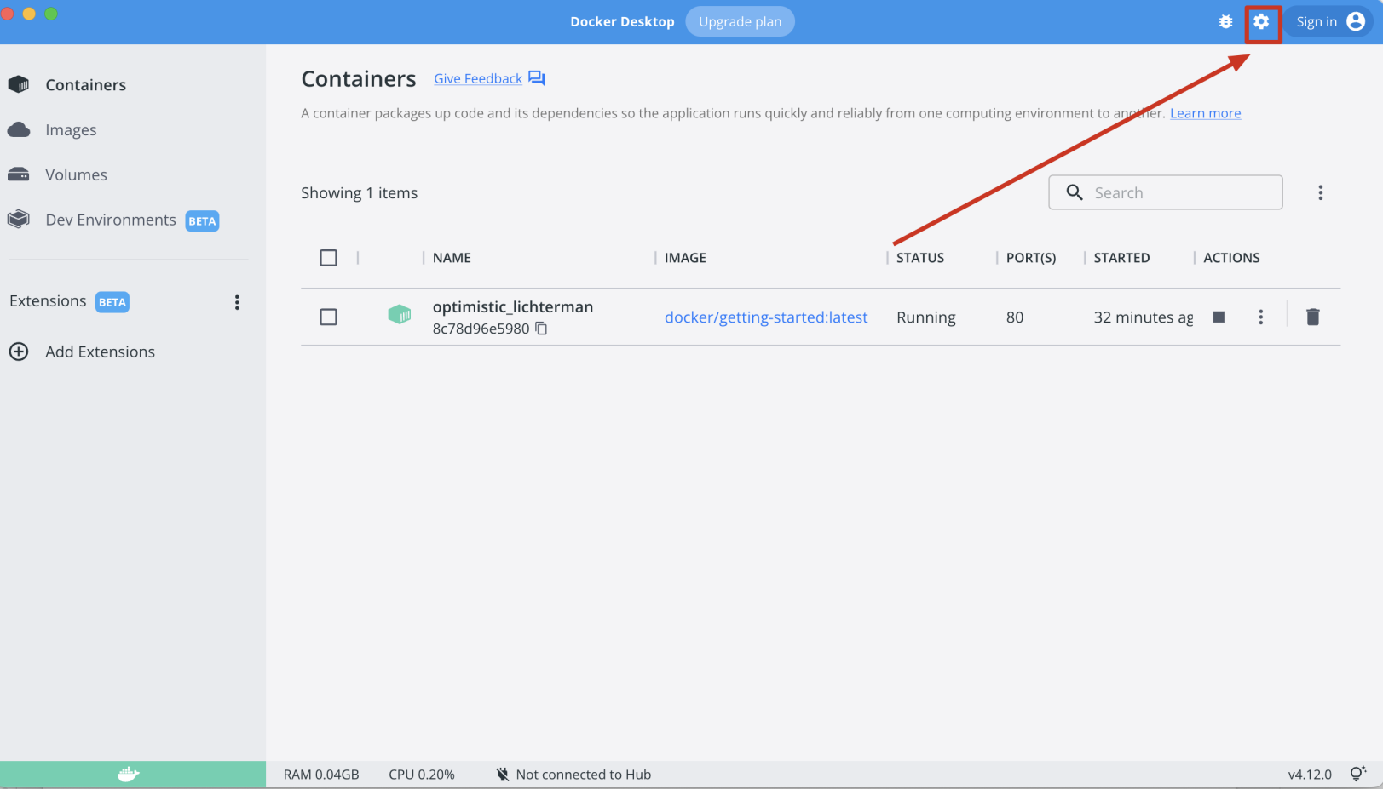1383x790 pixels.
Task: Open the docker/getting-started:latest image link
Action: (x=766, y=317)
